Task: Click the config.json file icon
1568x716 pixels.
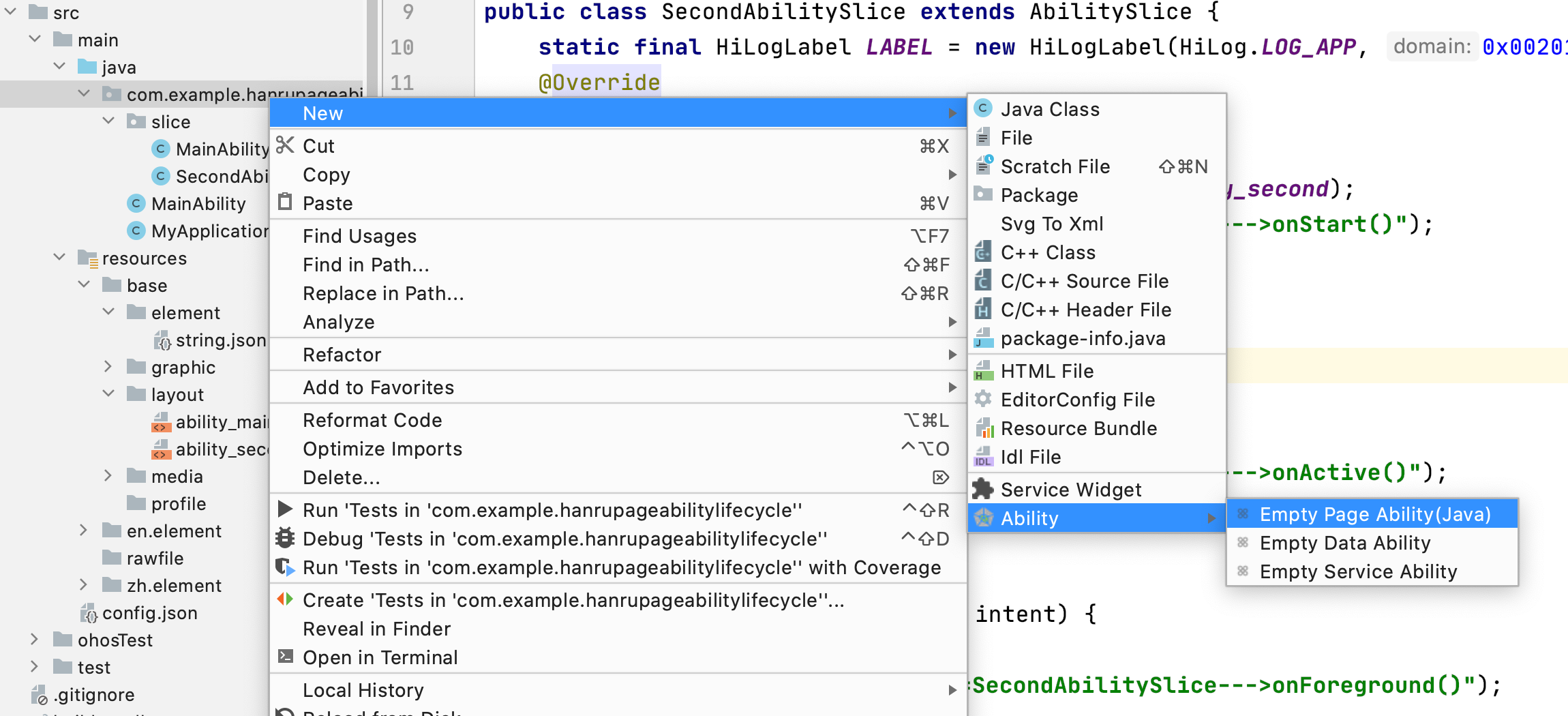Action: [89, 613]
